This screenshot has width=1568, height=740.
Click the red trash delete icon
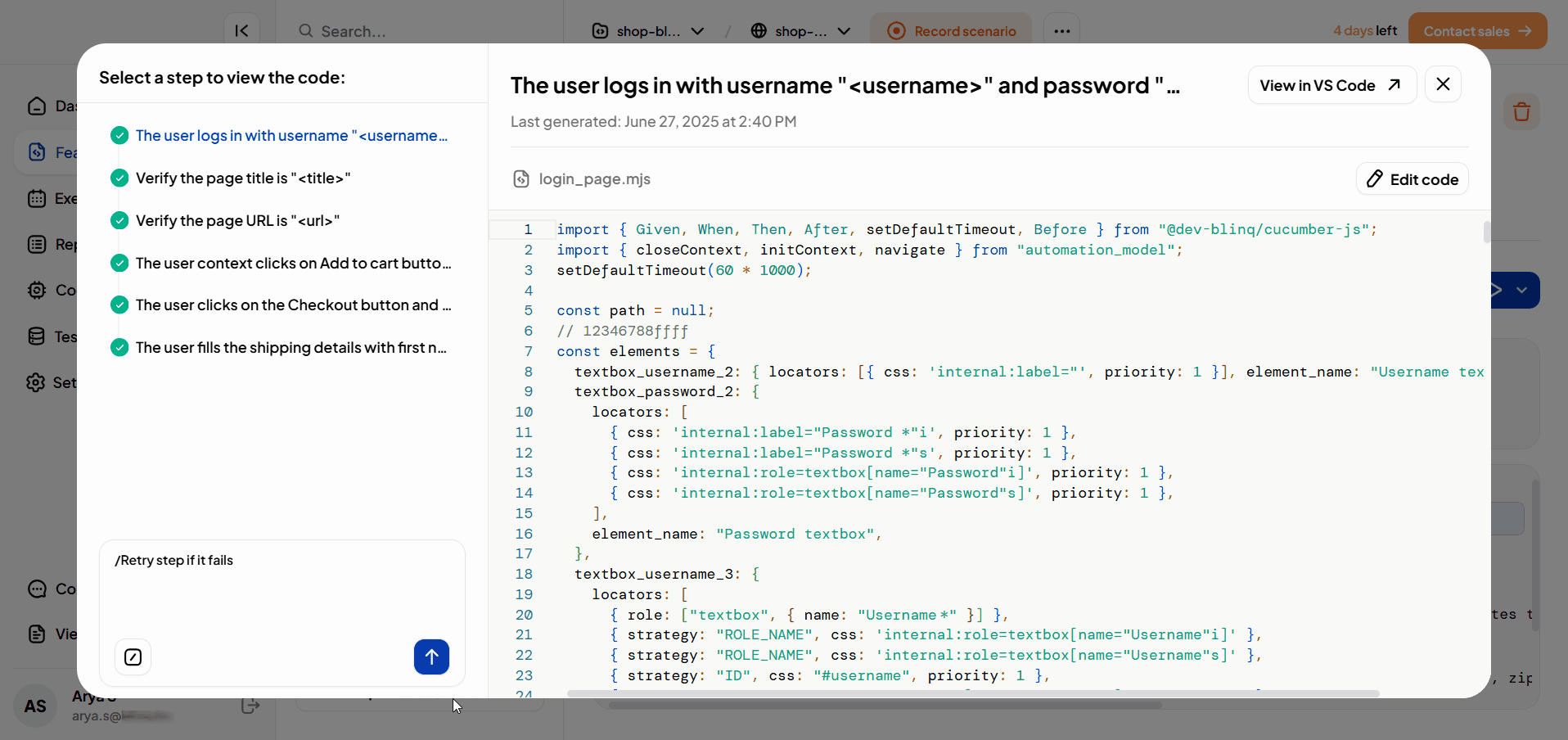coord(1521,111)
